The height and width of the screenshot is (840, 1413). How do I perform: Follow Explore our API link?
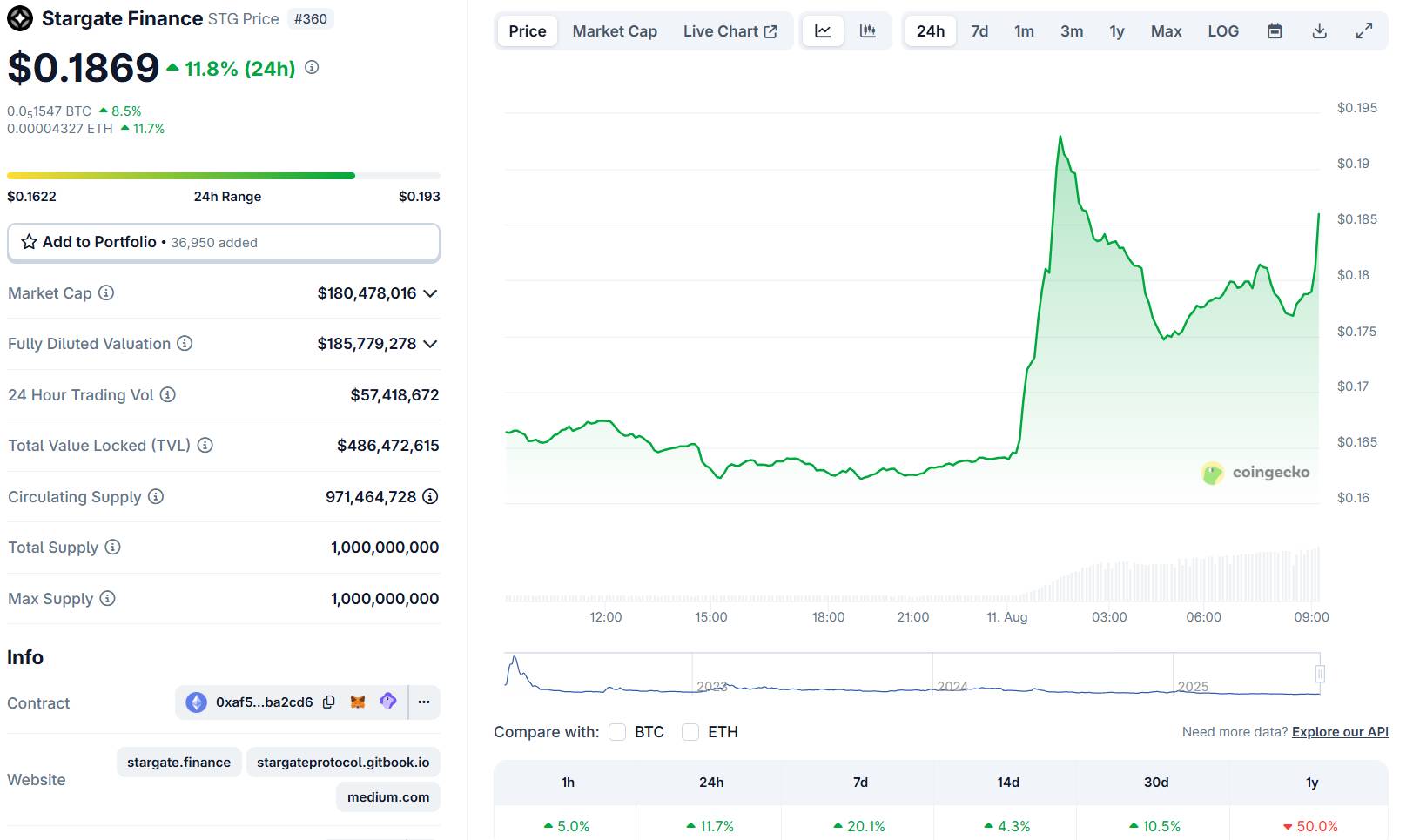point(1340,732)
